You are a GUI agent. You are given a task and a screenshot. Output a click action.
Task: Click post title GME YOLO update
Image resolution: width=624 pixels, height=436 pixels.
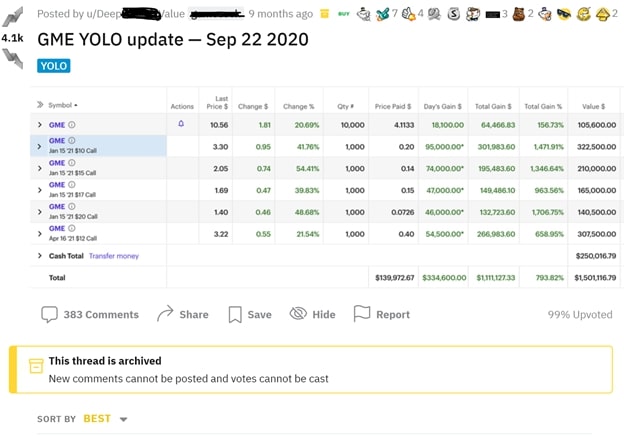pyautogui.click(x=173, y=39)
